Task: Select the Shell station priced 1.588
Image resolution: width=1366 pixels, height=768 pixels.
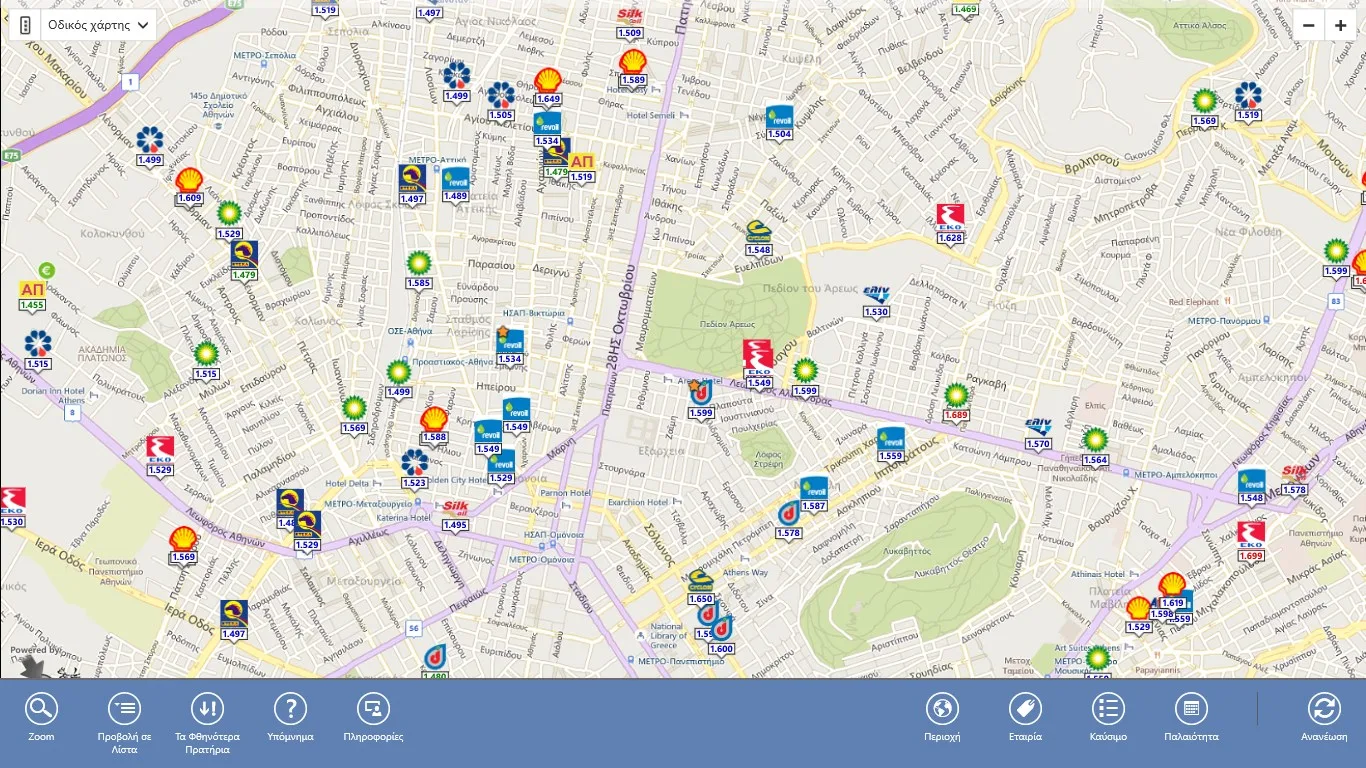Action: click(x=434, y=425)
